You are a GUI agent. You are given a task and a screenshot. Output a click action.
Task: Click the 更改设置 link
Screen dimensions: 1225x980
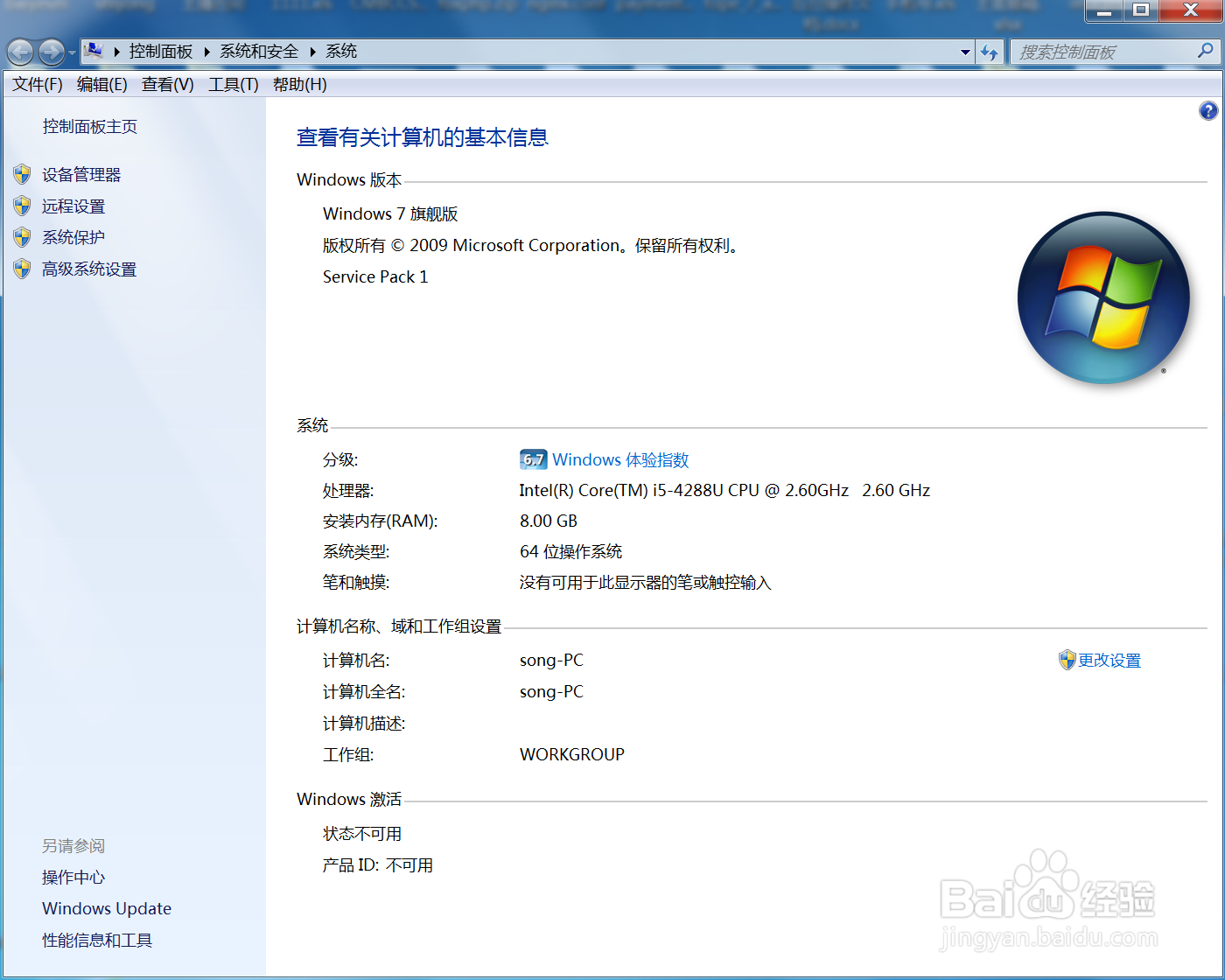pos(1109,660)
